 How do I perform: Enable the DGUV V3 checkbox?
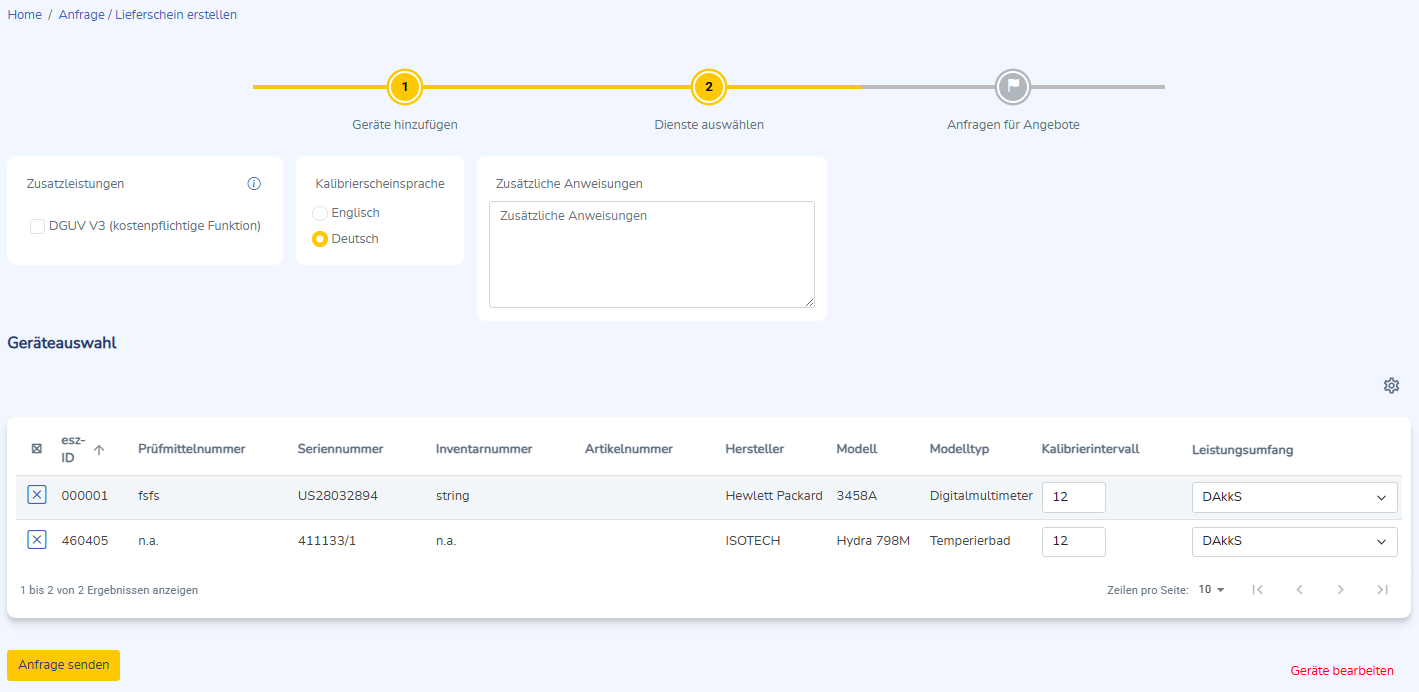coord(38,227)
